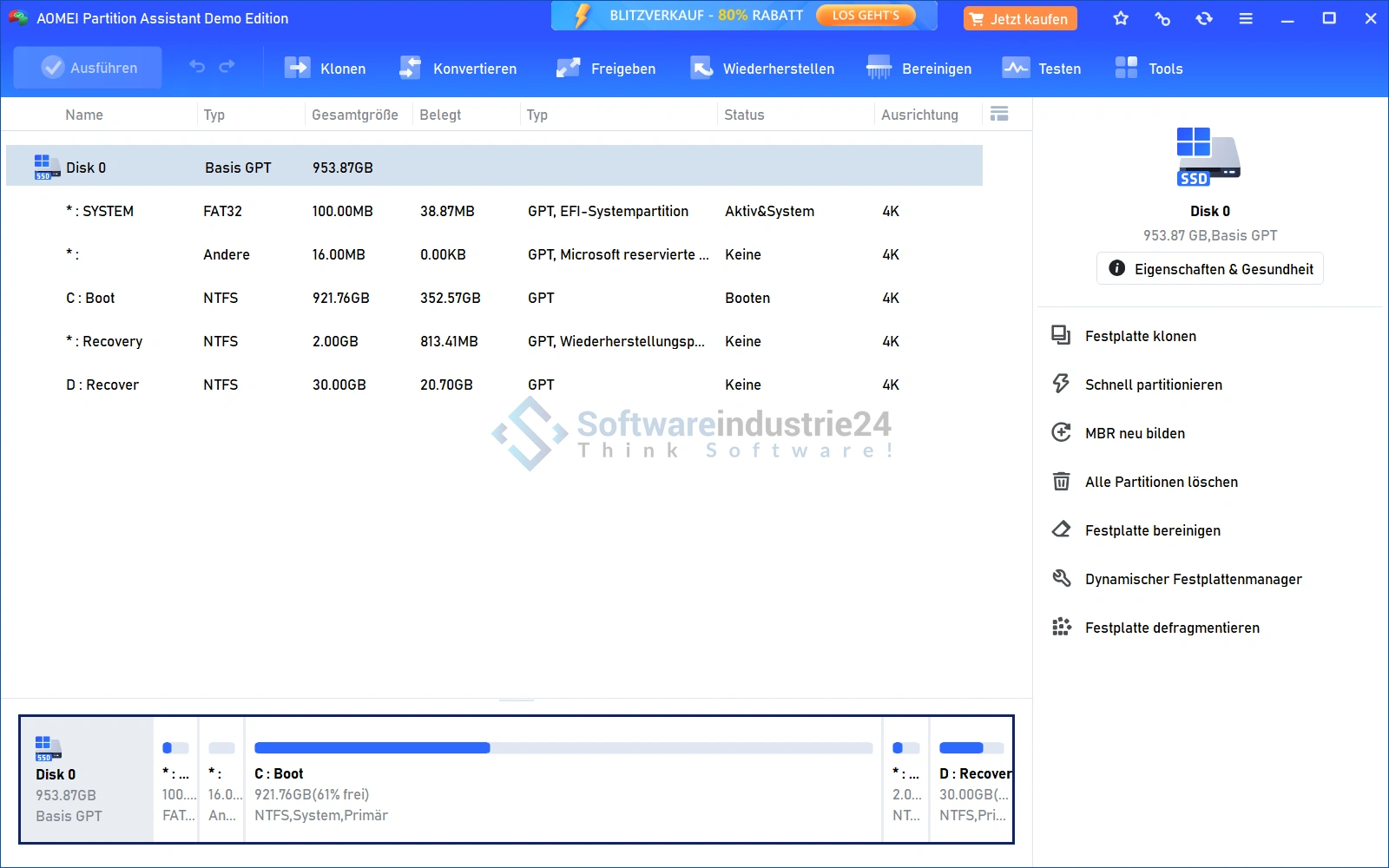This screenshot has height=868, width=1389.
Task: Click Alle Partitionen löschen trash icon
Action: (1061, 482)
